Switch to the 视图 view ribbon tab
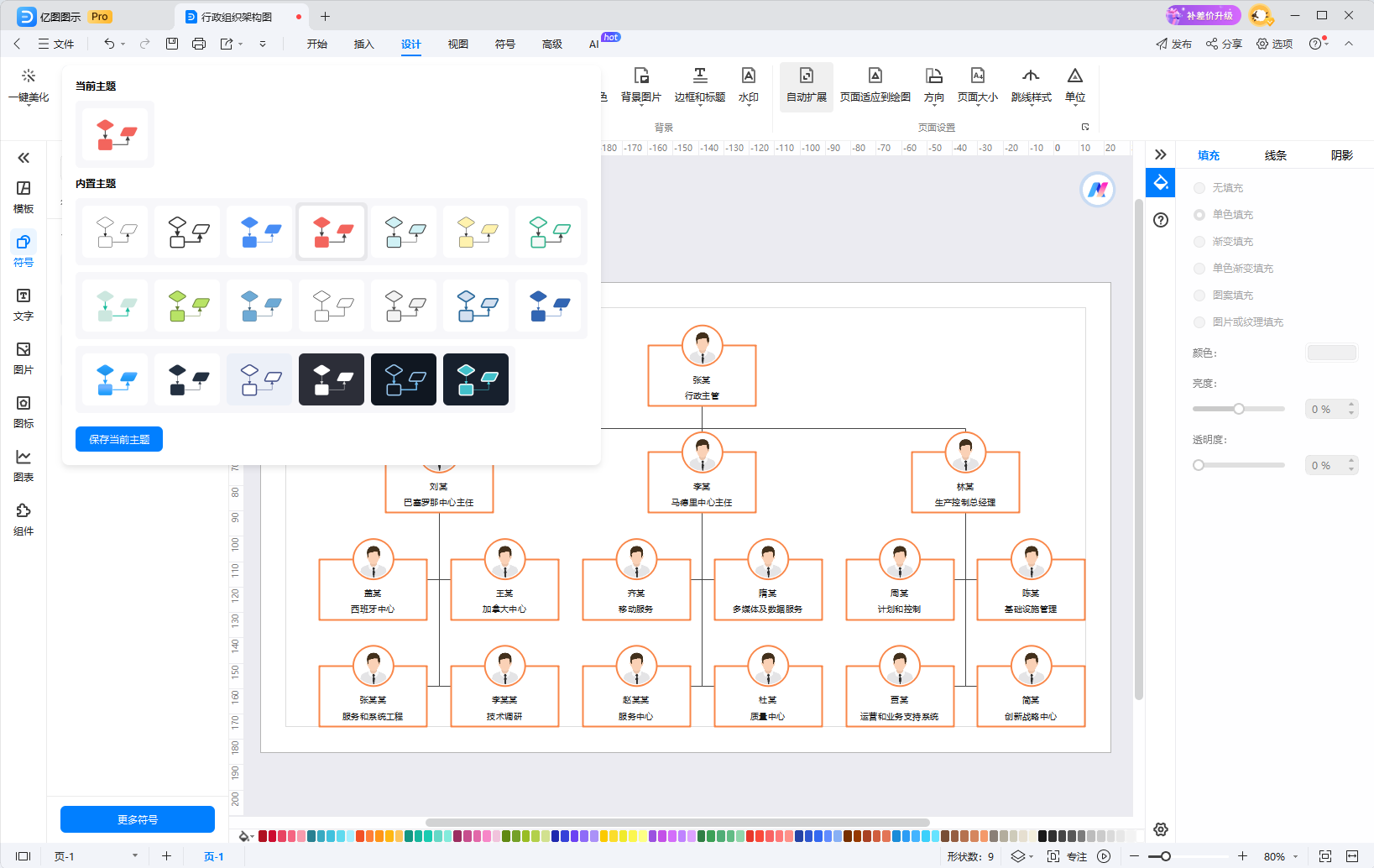Screen dimensions: 1374x868 (x=457, y=44)
